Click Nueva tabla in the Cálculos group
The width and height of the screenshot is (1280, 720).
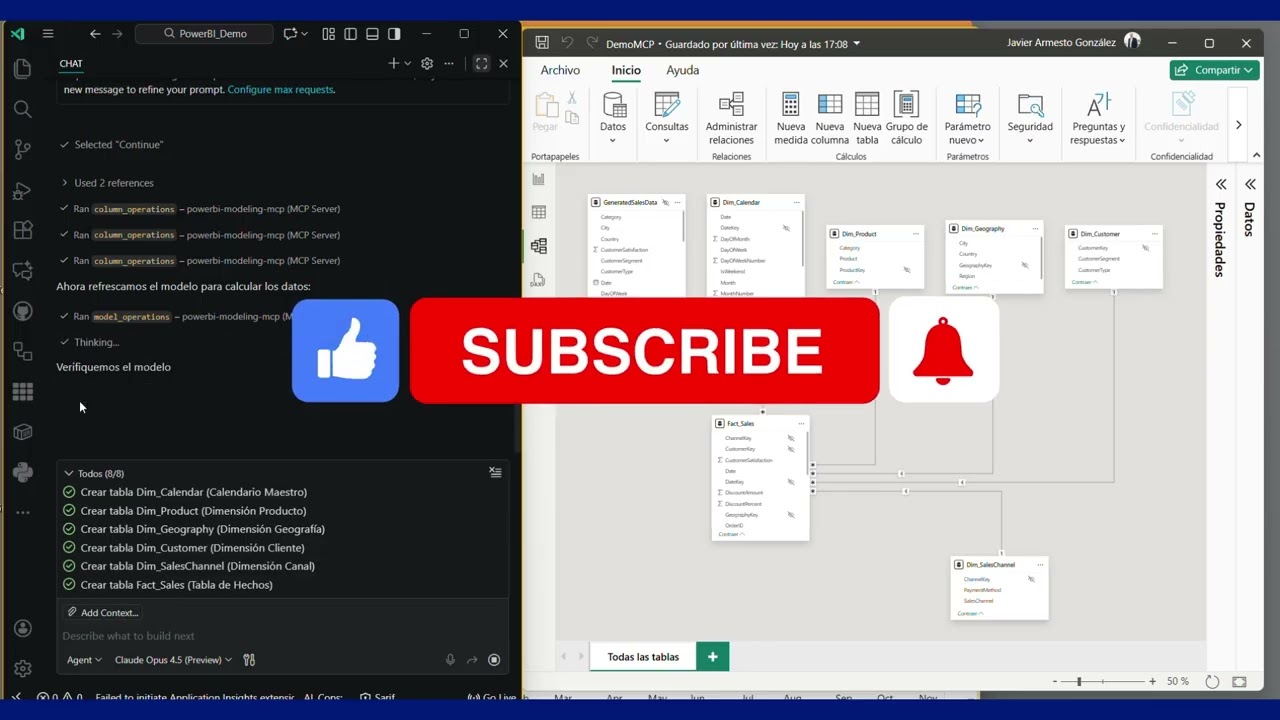click(867, 119)
